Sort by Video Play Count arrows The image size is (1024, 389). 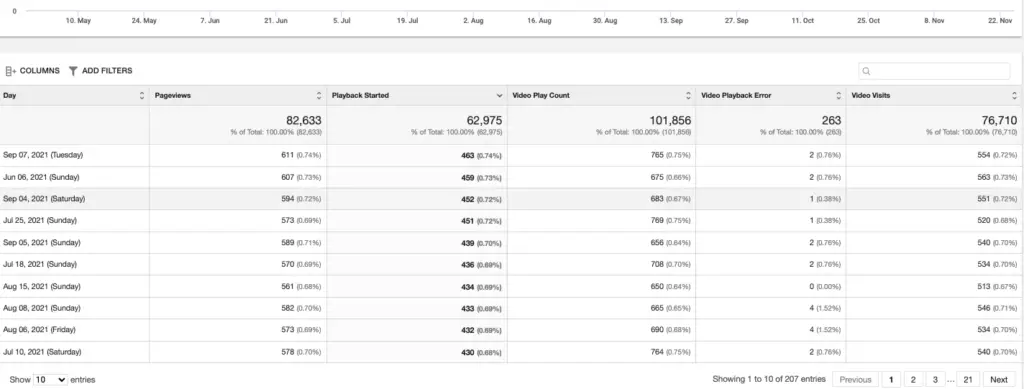[688, 95]
